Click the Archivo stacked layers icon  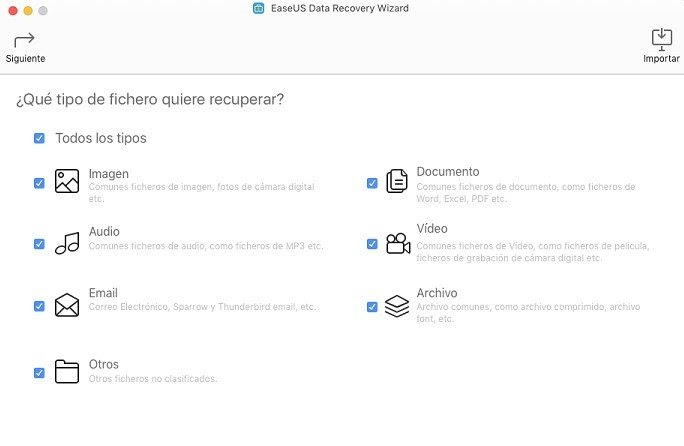tap(397, 306)
